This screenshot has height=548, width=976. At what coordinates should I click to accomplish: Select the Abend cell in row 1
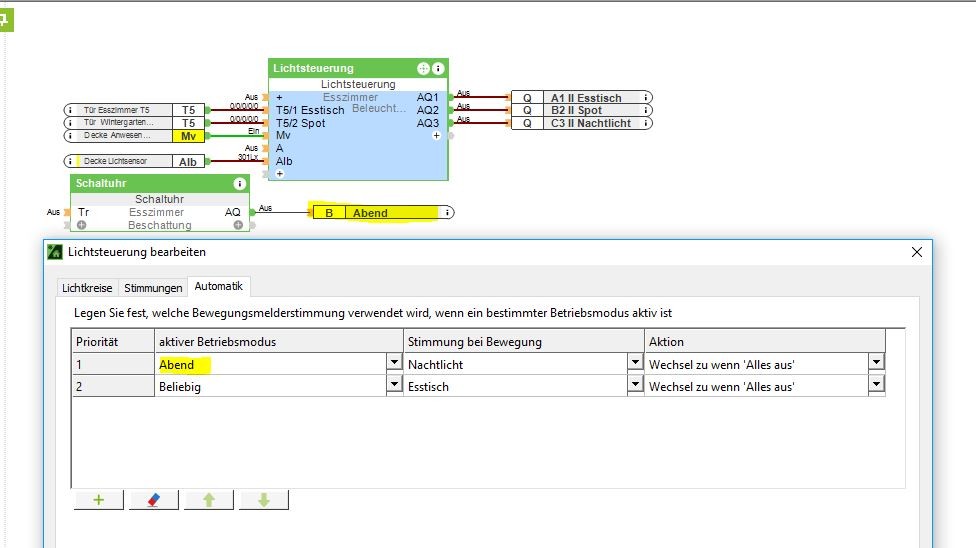(x=271, y=365)
